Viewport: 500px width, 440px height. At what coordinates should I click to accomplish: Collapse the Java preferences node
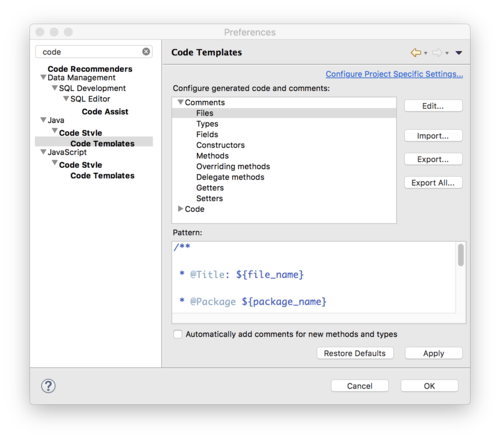point(43,120)
